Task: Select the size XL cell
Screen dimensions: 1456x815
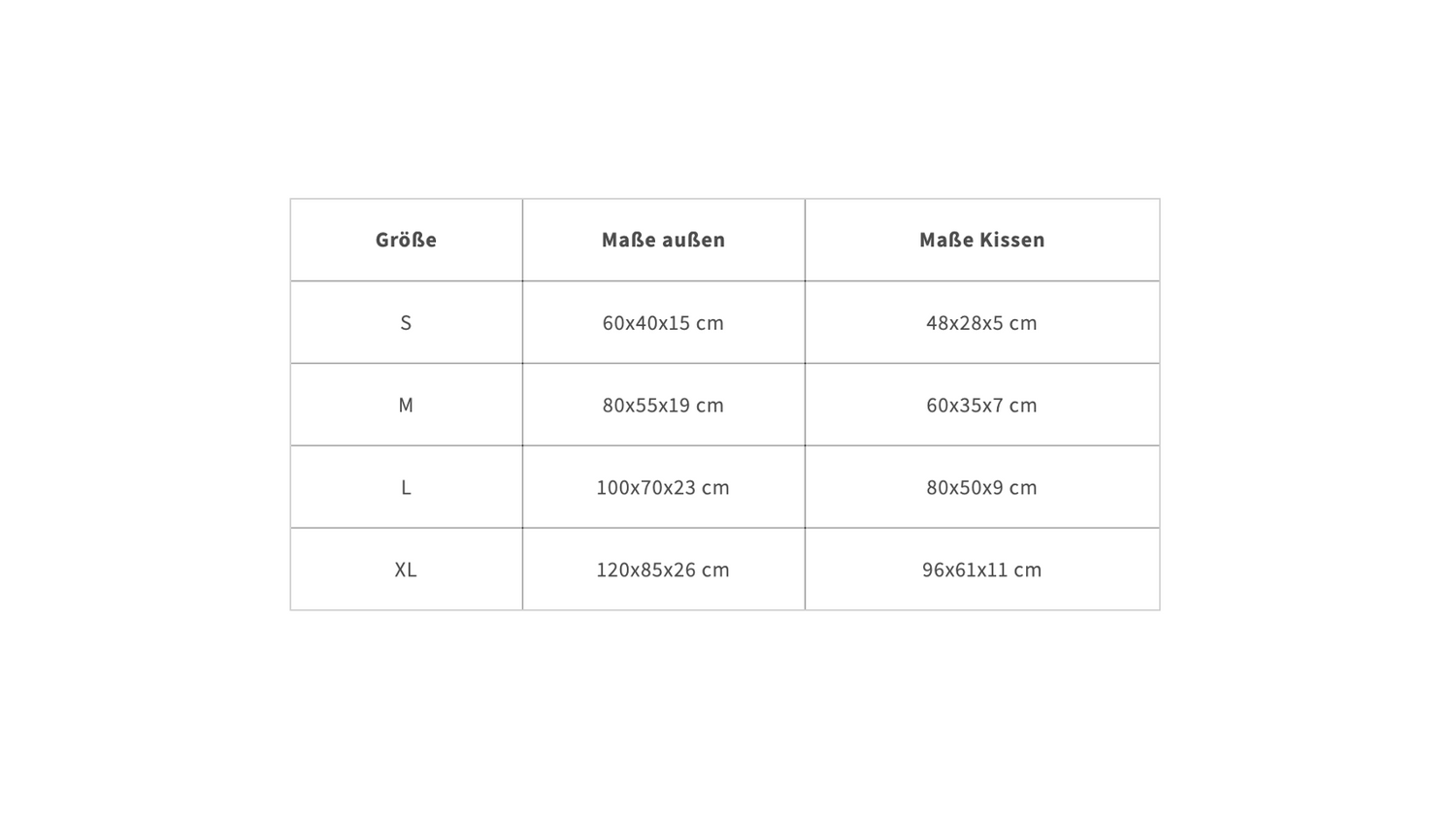Action: 406,570
